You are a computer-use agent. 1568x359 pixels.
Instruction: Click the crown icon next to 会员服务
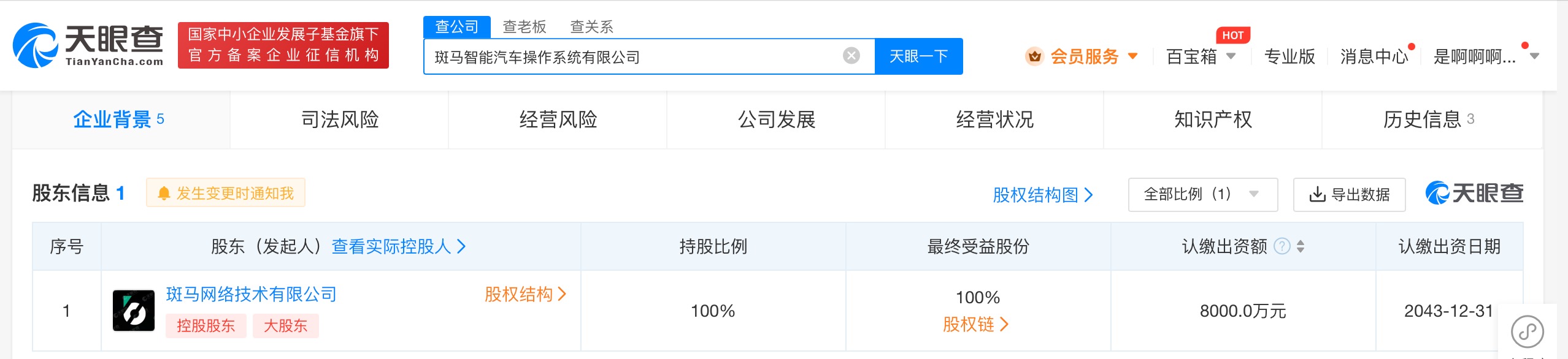(x=1034, y=56)
